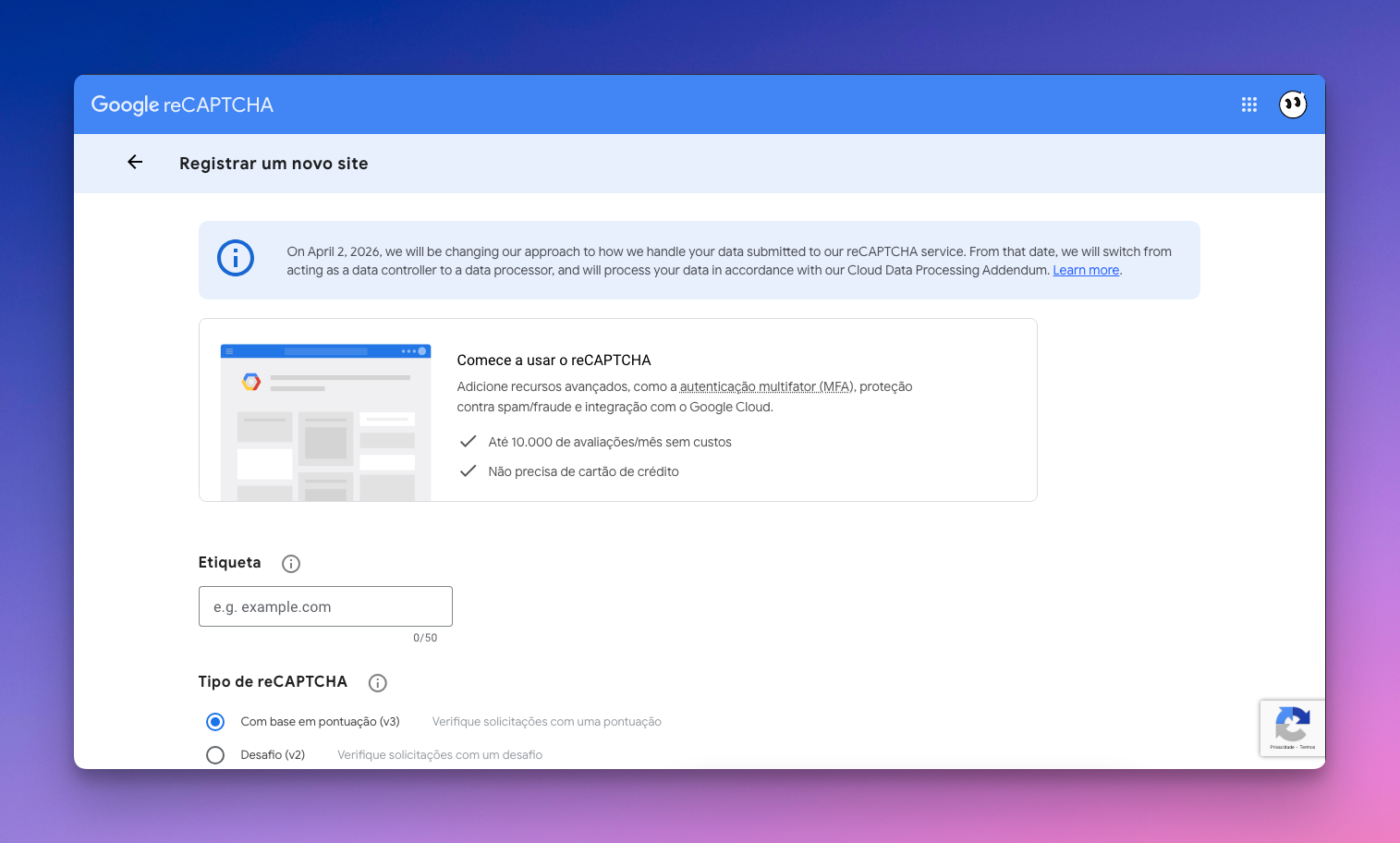Viewport: 1400px width, 843px height.
Task: Show the info tooltip next to Tipo de reCAPTCHA
Action: pos(377,683)
